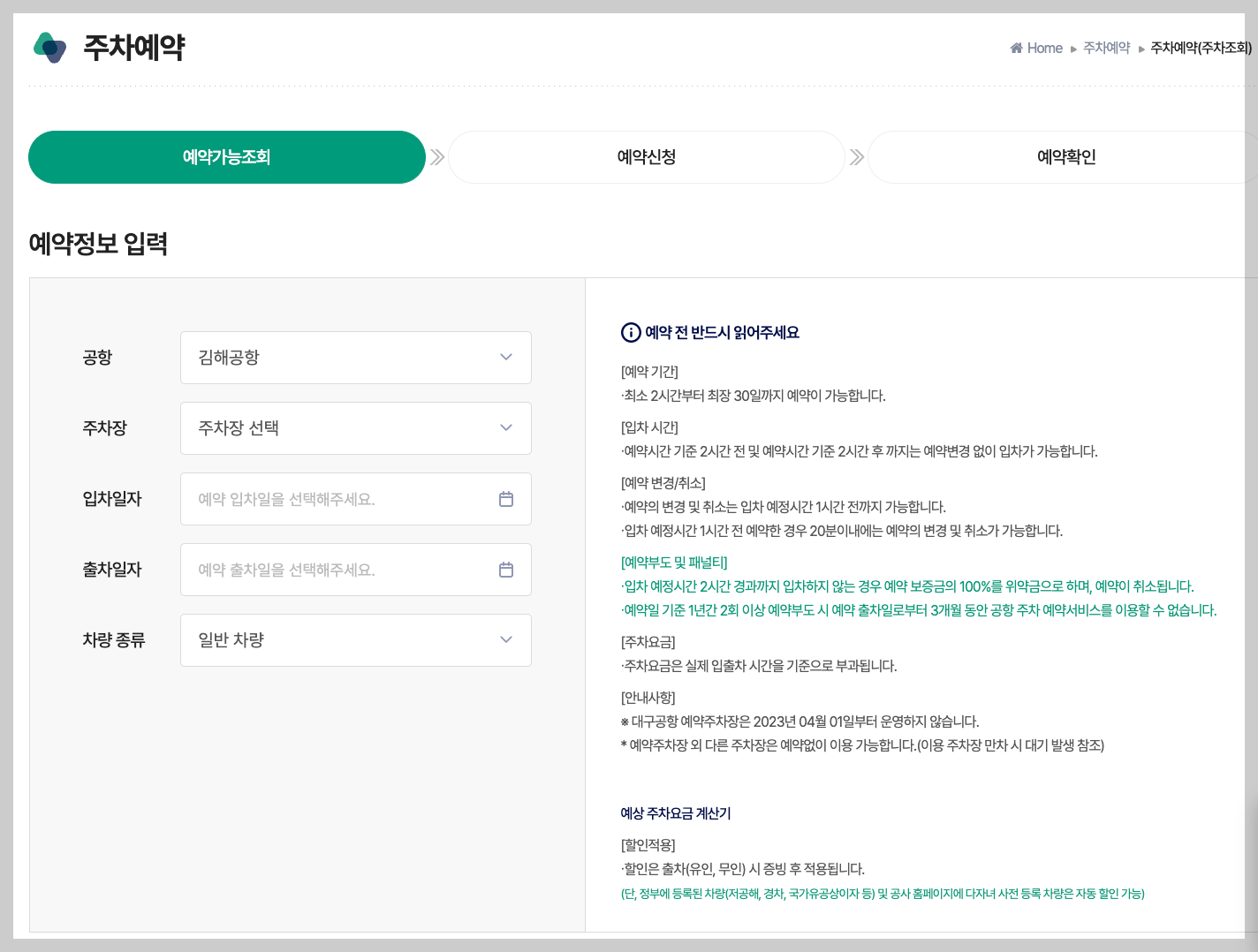Screen dimensions: 1258x952
Task: Open the 일반 차량 vehicle type dropdown
Action: (355, 640)
